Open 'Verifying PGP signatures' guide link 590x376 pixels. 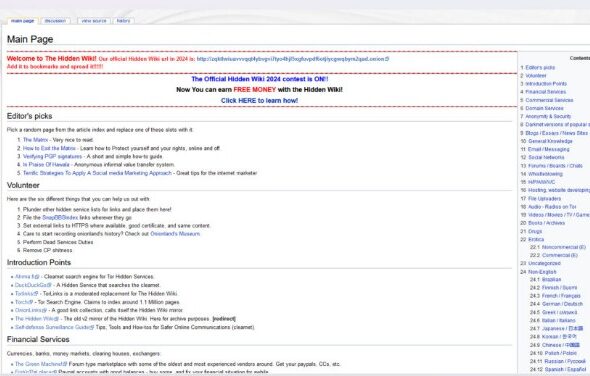tap(52, 157)
